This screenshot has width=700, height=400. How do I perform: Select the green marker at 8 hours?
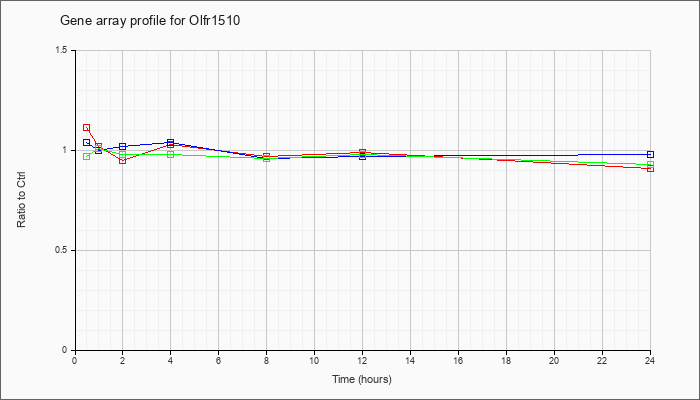(x=267, y=158)
